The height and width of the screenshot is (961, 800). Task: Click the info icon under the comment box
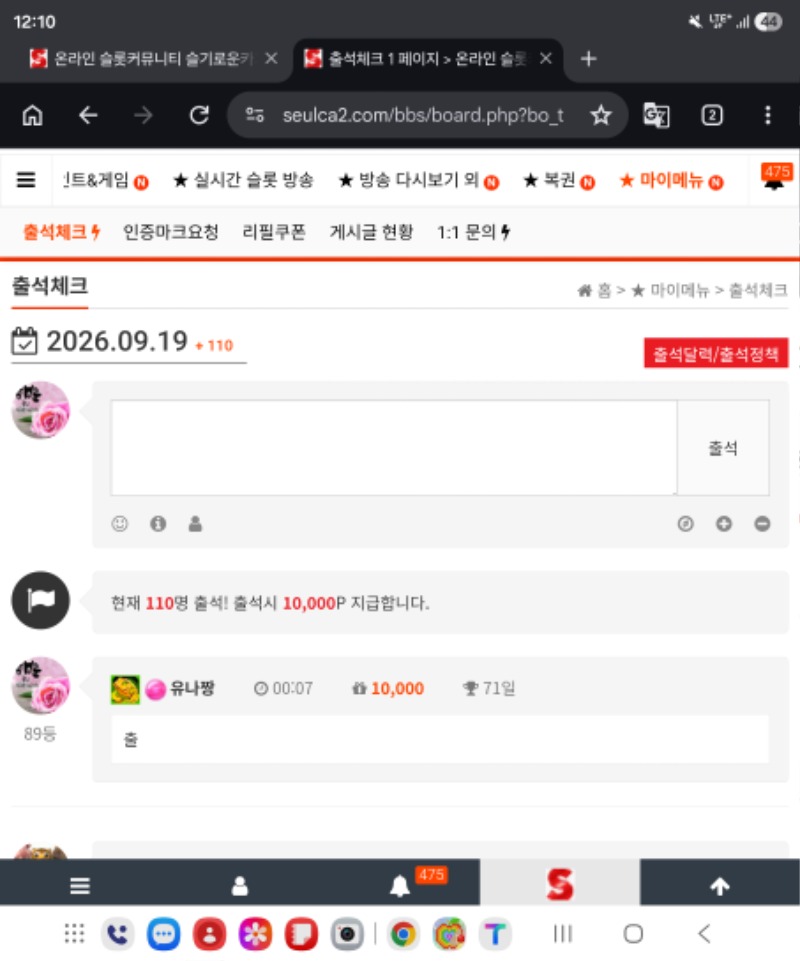[158, 523]
